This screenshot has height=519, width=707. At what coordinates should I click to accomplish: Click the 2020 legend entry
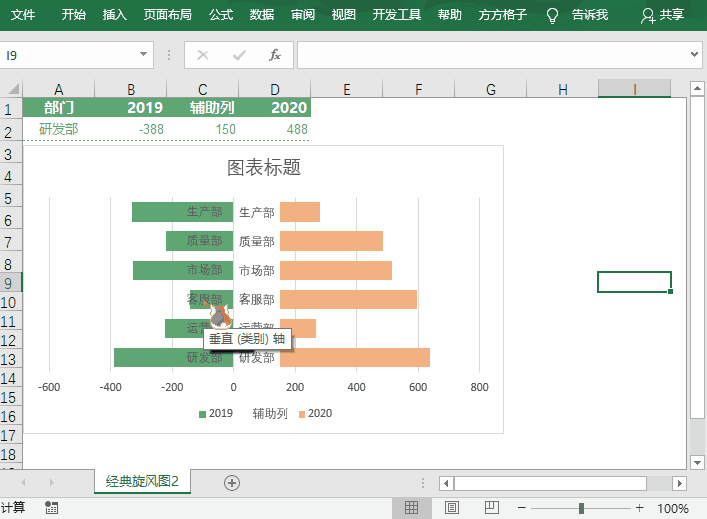pyautogui.click(x=315, y=413)
